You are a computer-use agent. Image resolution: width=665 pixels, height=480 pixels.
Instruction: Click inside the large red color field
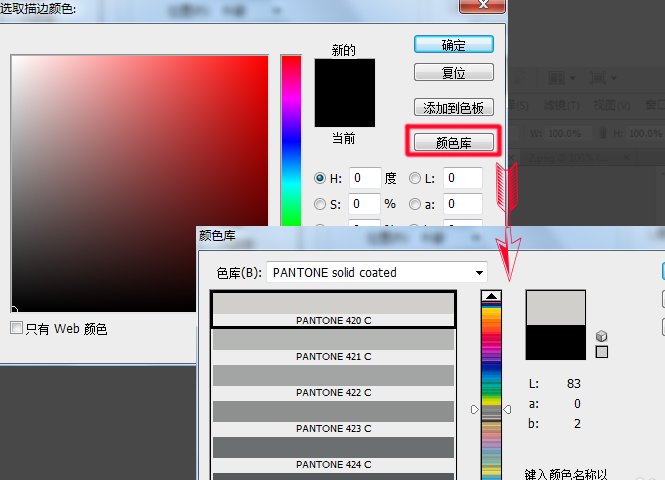[x=140, y=180]
